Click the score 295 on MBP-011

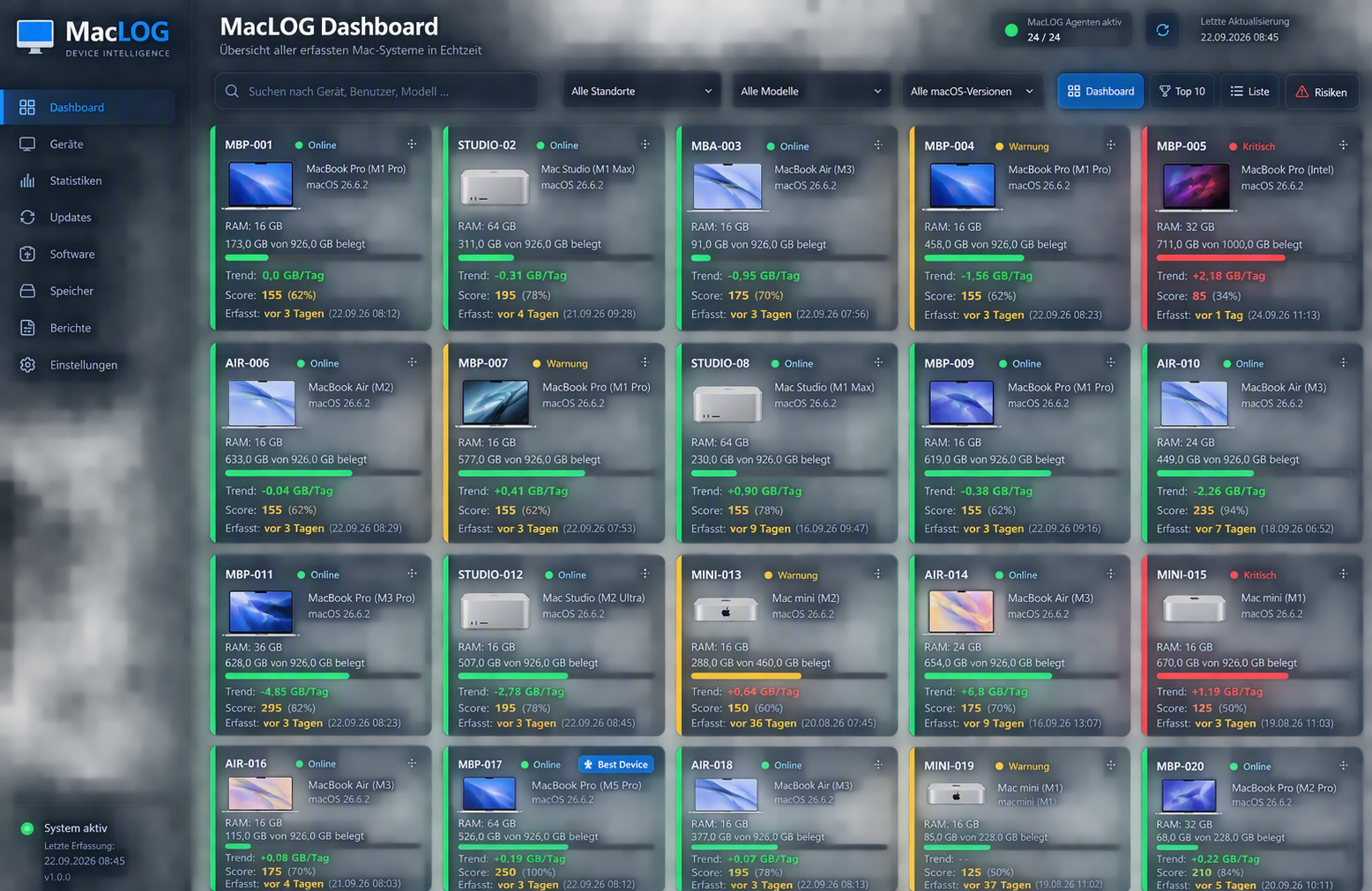pyautogui.click(x=272, y=708)
